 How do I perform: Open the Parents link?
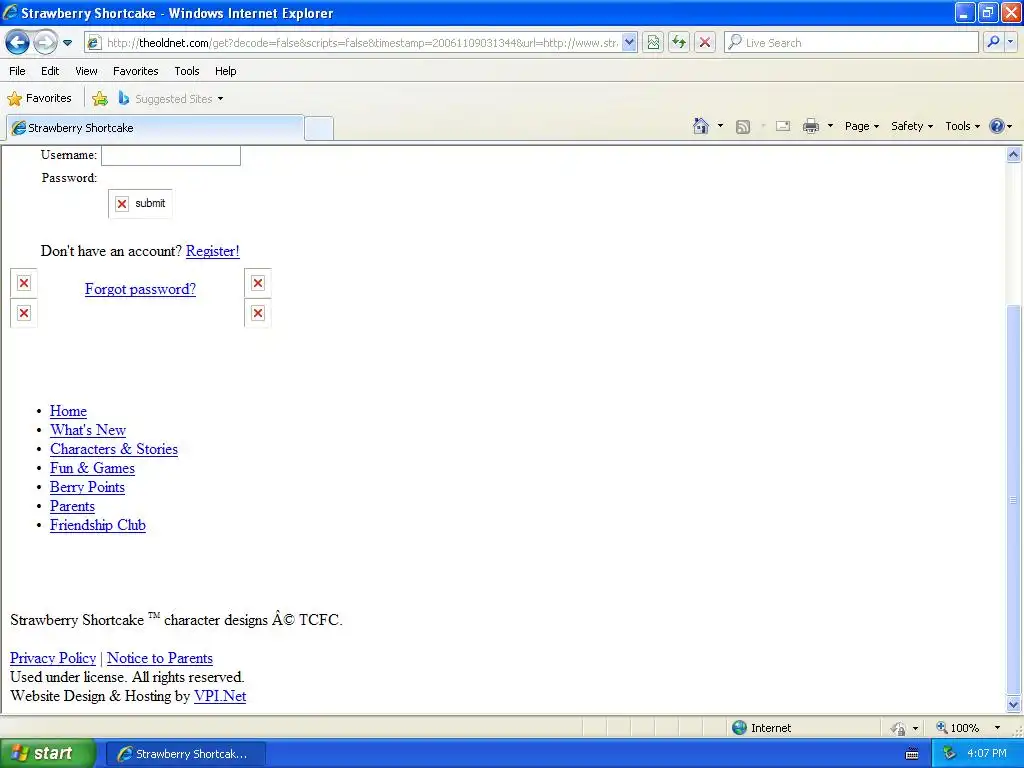tap(72, 506)
